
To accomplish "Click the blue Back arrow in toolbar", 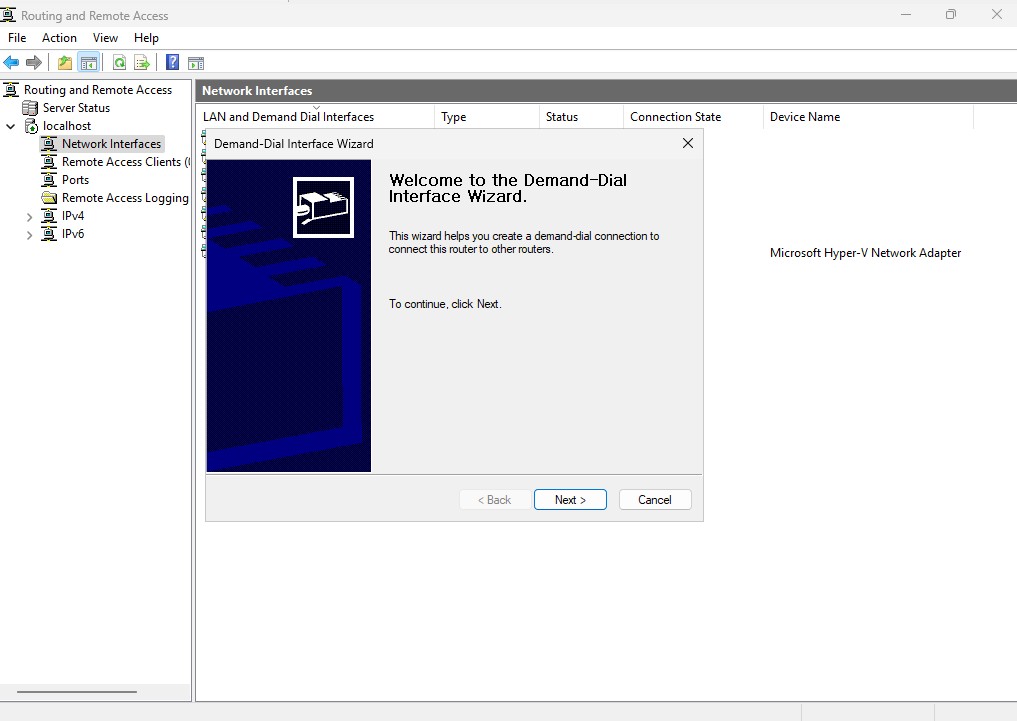I will point(12,63).
